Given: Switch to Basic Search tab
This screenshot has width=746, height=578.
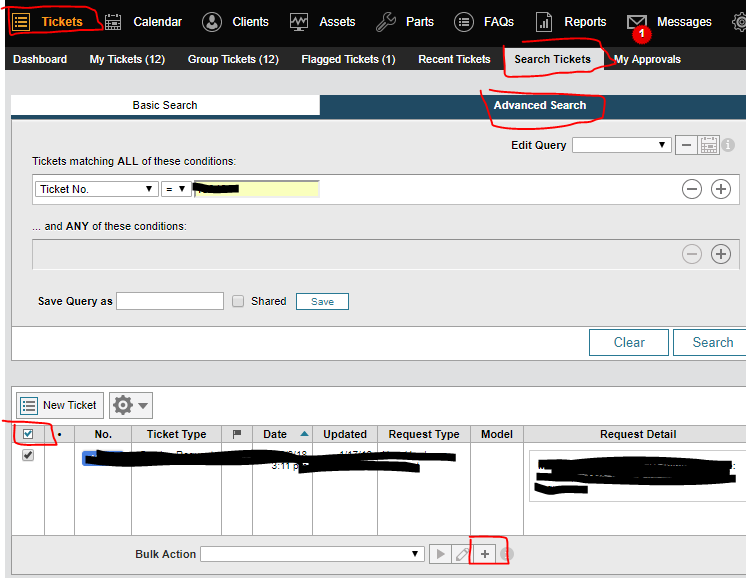Looking at the screenshot, I should (x=165, y=105).
